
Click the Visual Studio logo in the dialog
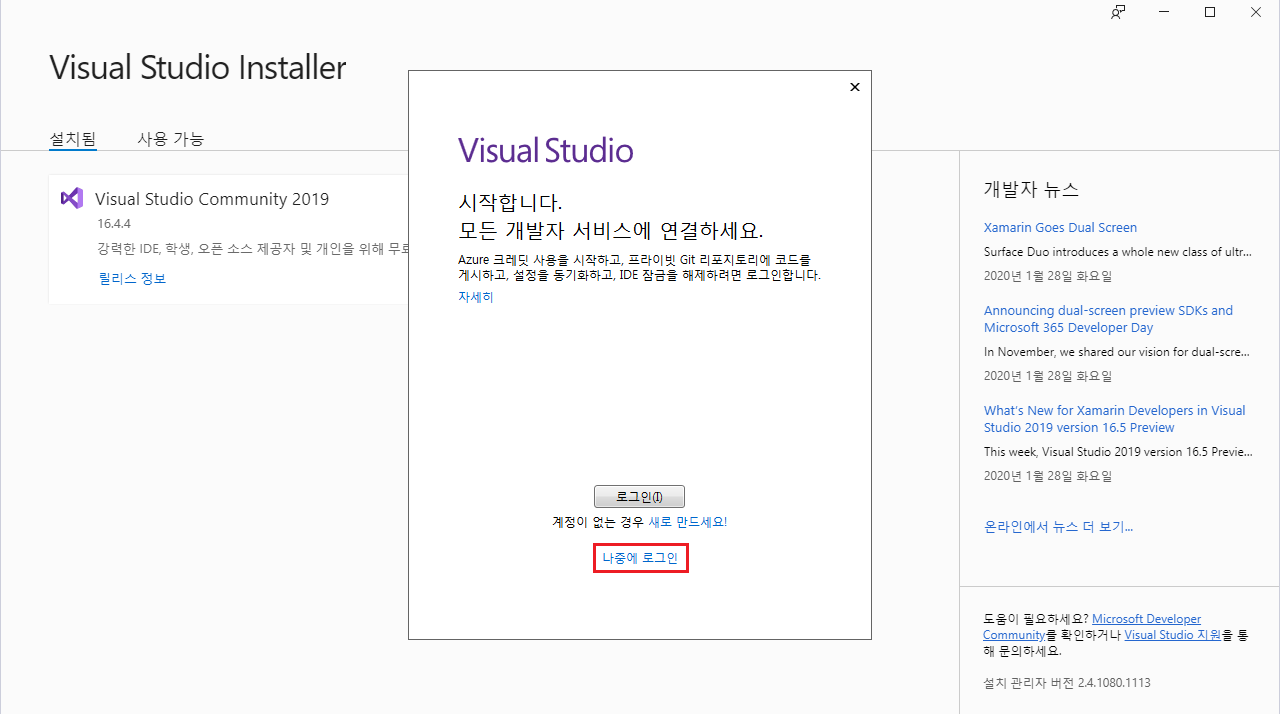(x=546, y=151)
